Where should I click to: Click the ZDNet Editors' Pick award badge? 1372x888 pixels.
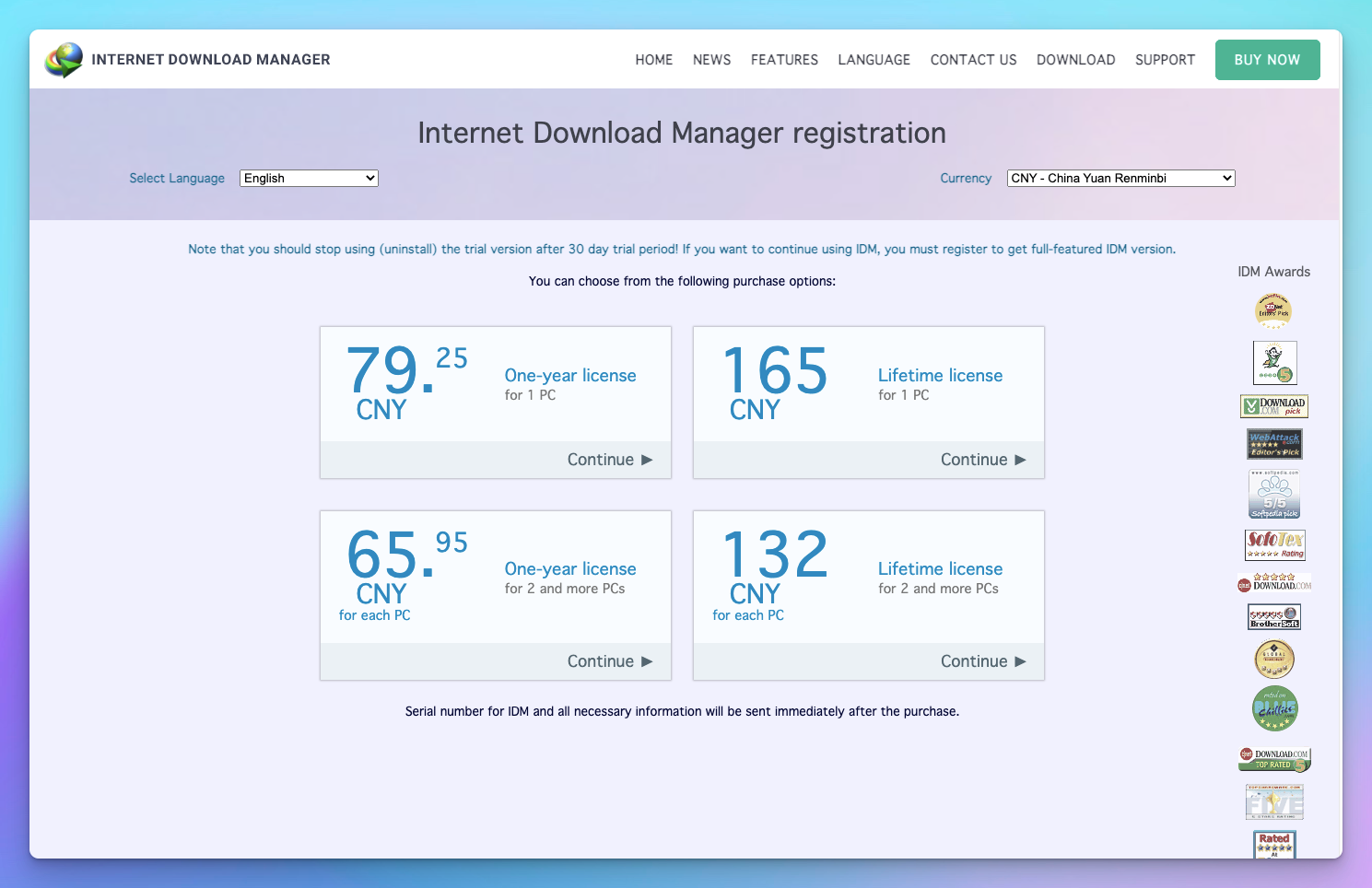click(1273, 311)
